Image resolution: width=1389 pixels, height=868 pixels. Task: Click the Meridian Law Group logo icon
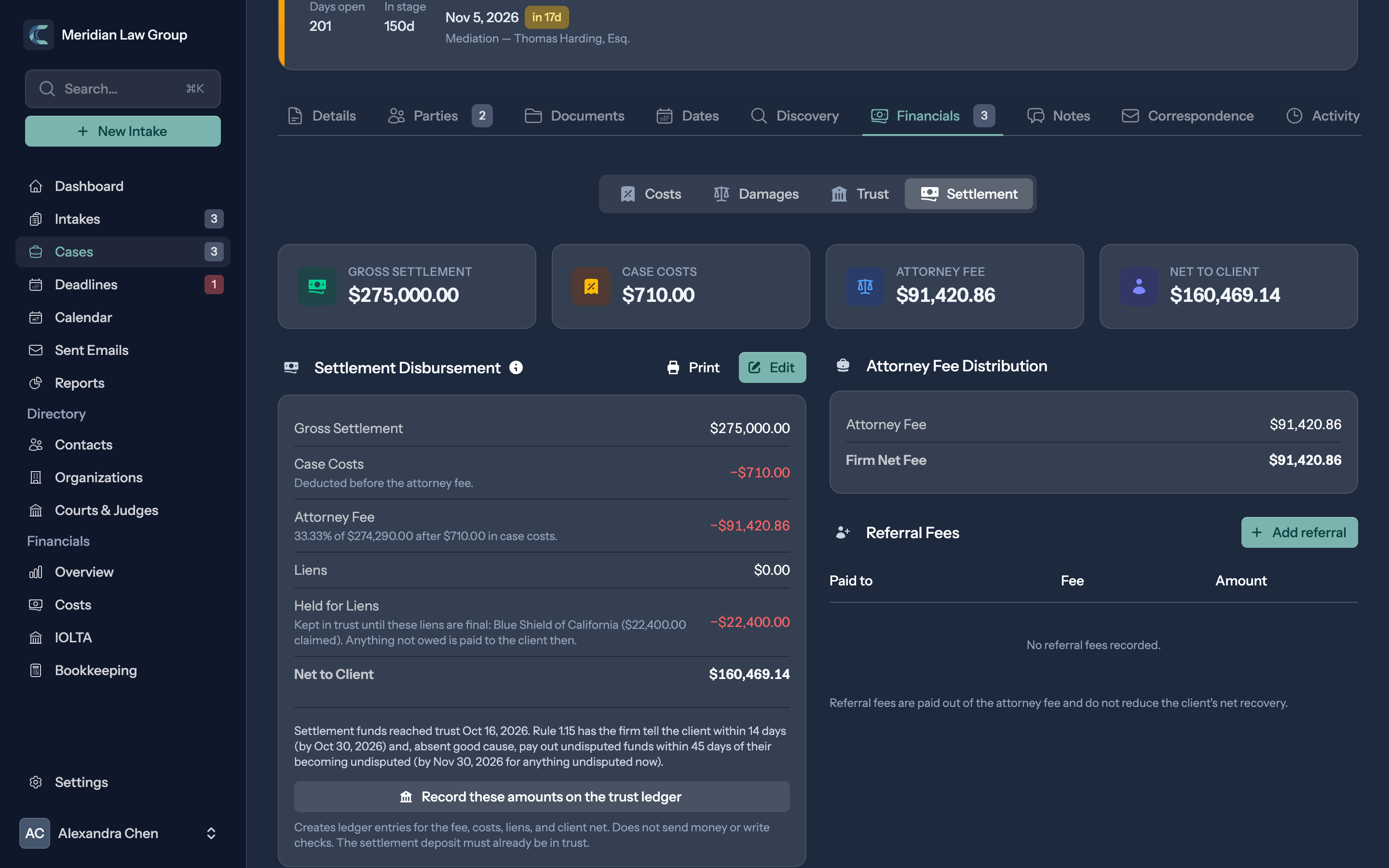(39, 34)
